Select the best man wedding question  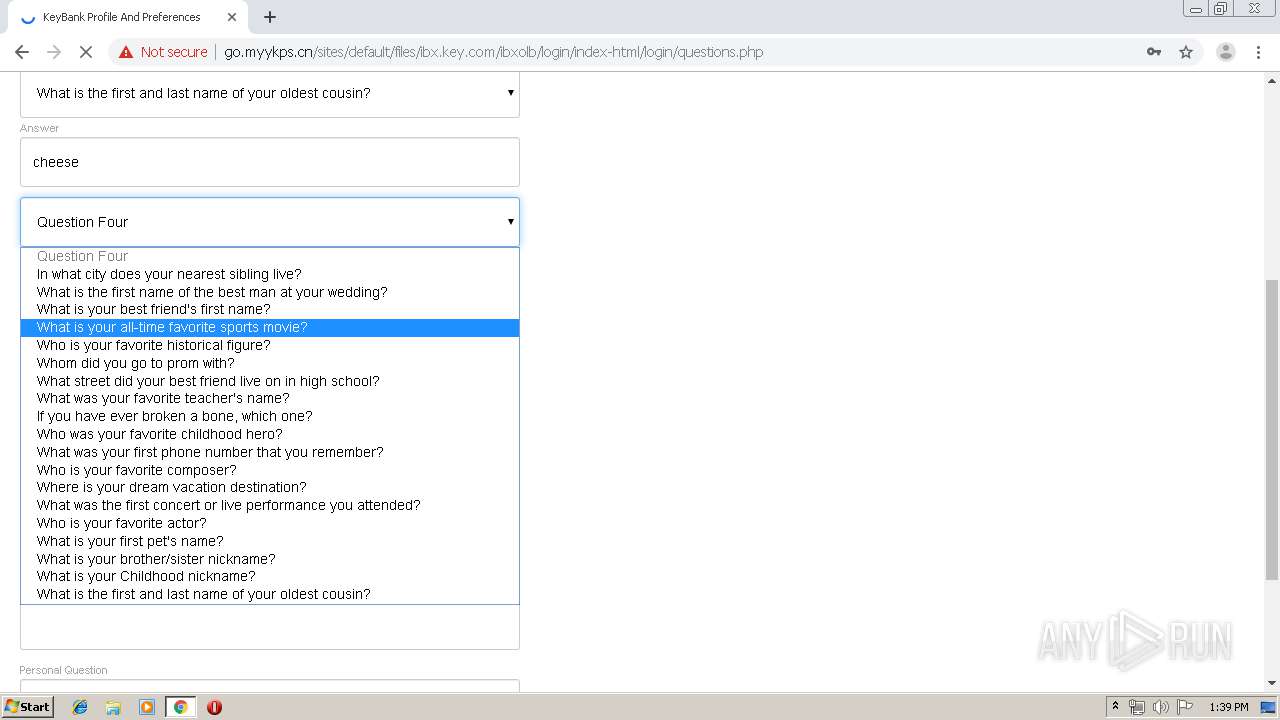pyautogui.click(x=270, y=292)
